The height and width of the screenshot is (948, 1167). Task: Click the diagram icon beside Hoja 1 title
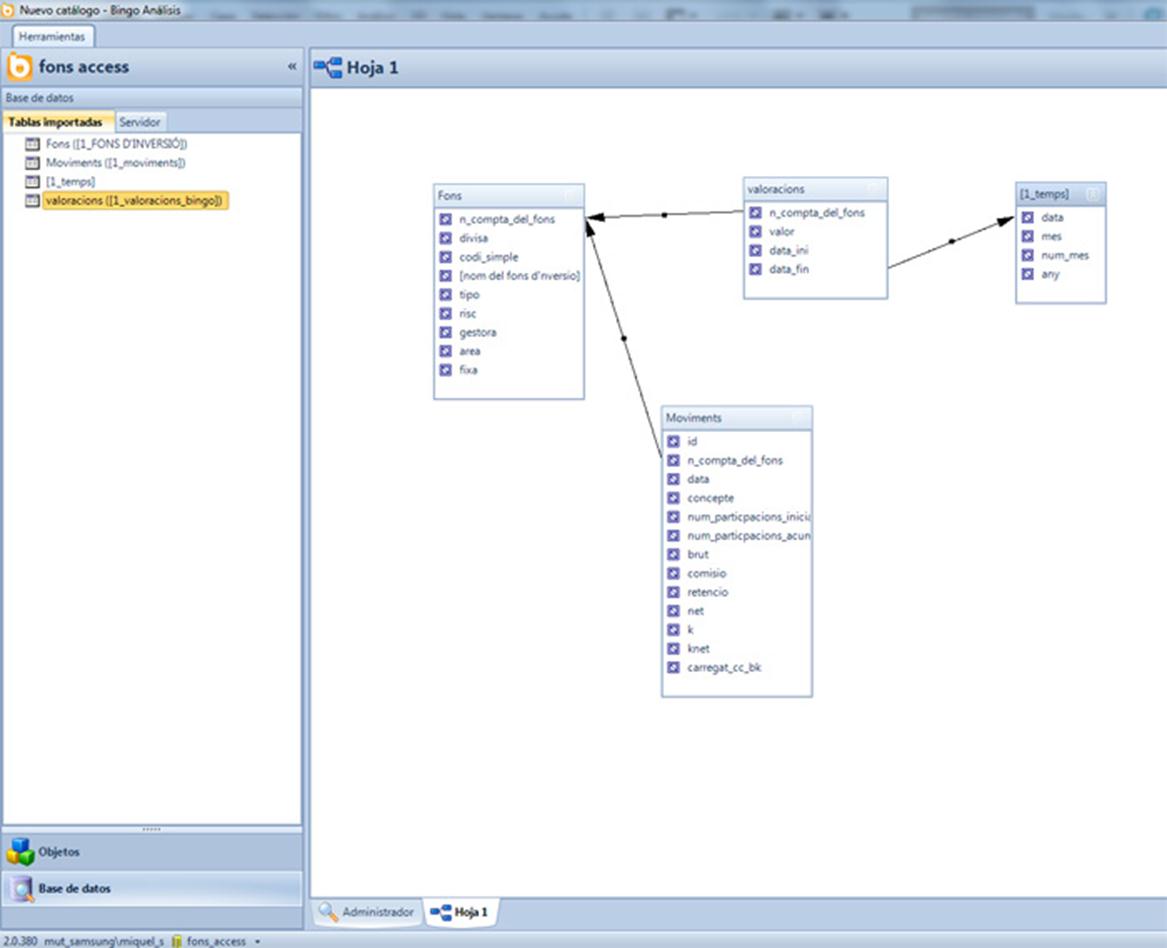[327, 68]
